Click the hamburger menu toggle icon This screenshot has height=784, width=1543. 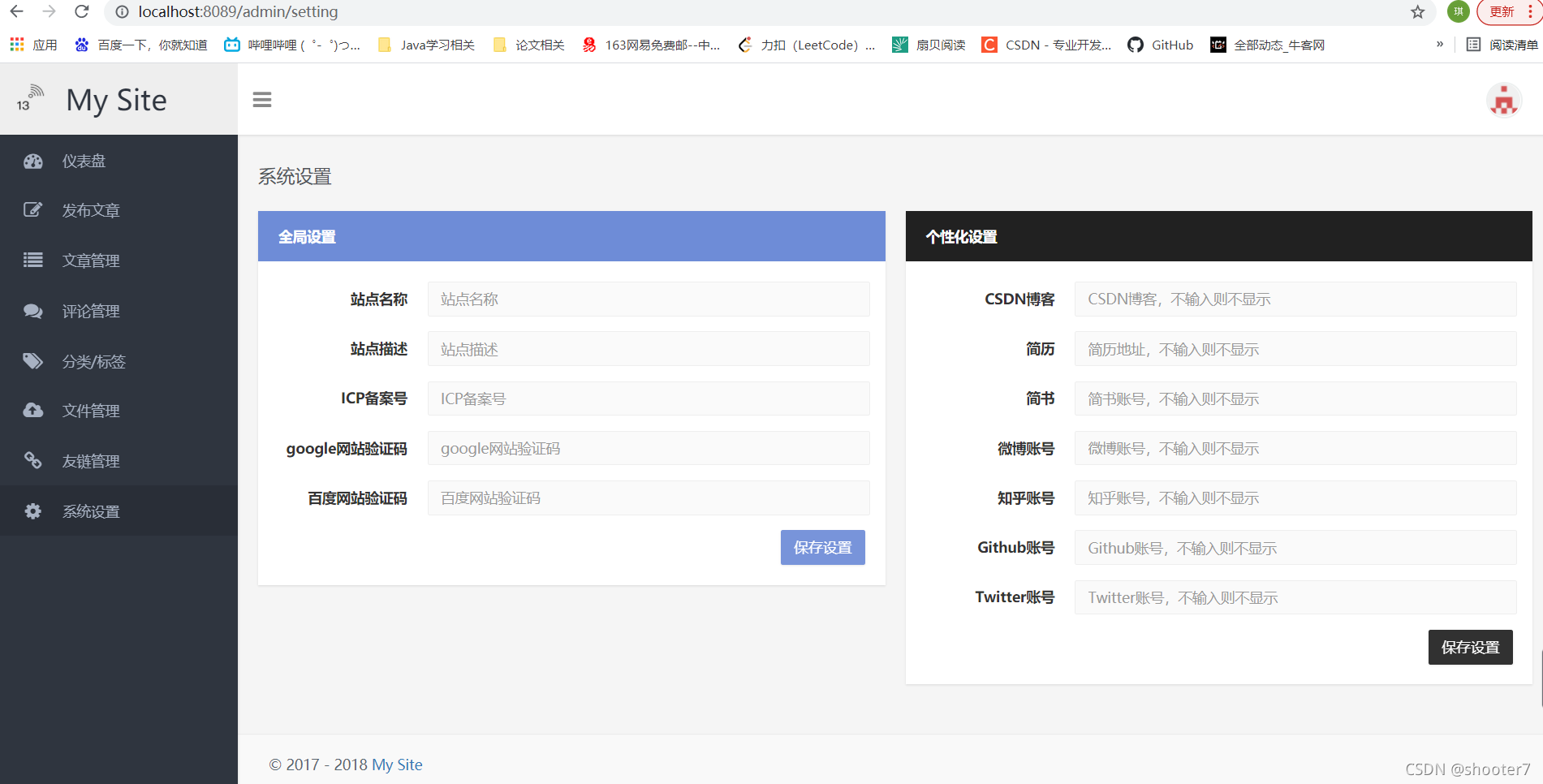pyautogui.click(x=261, y=100)
